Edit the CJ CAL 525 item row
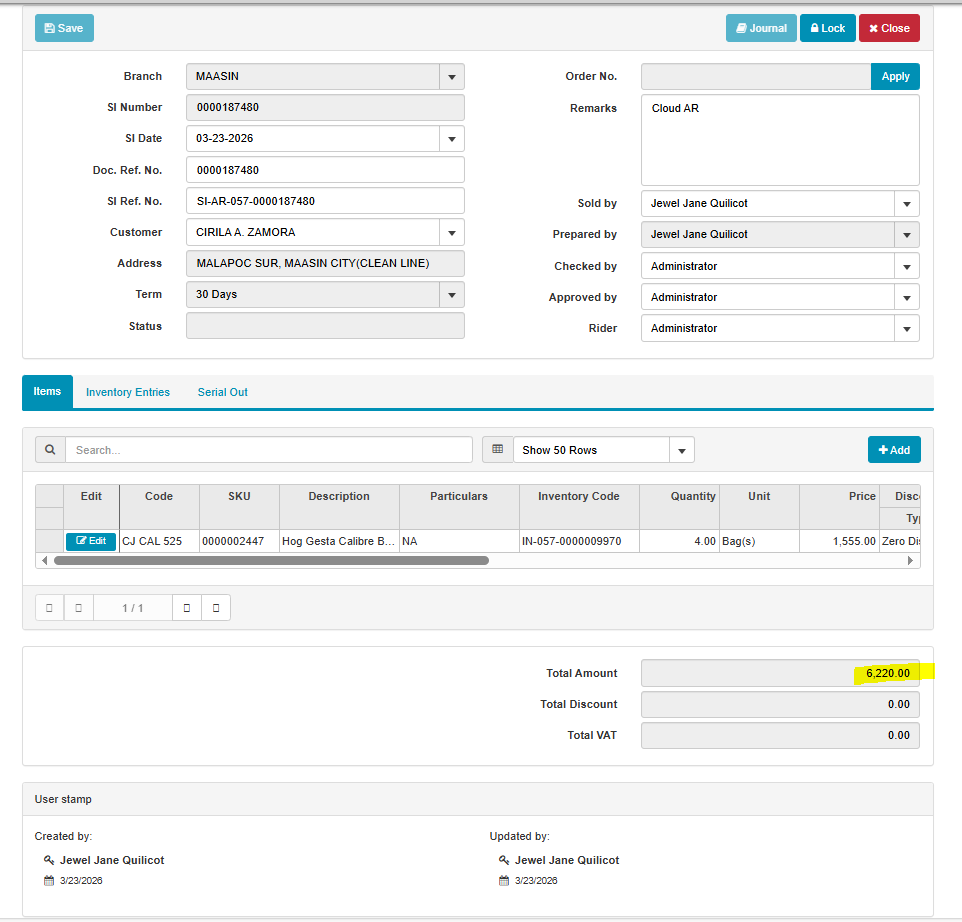 [x=91, y=541]
